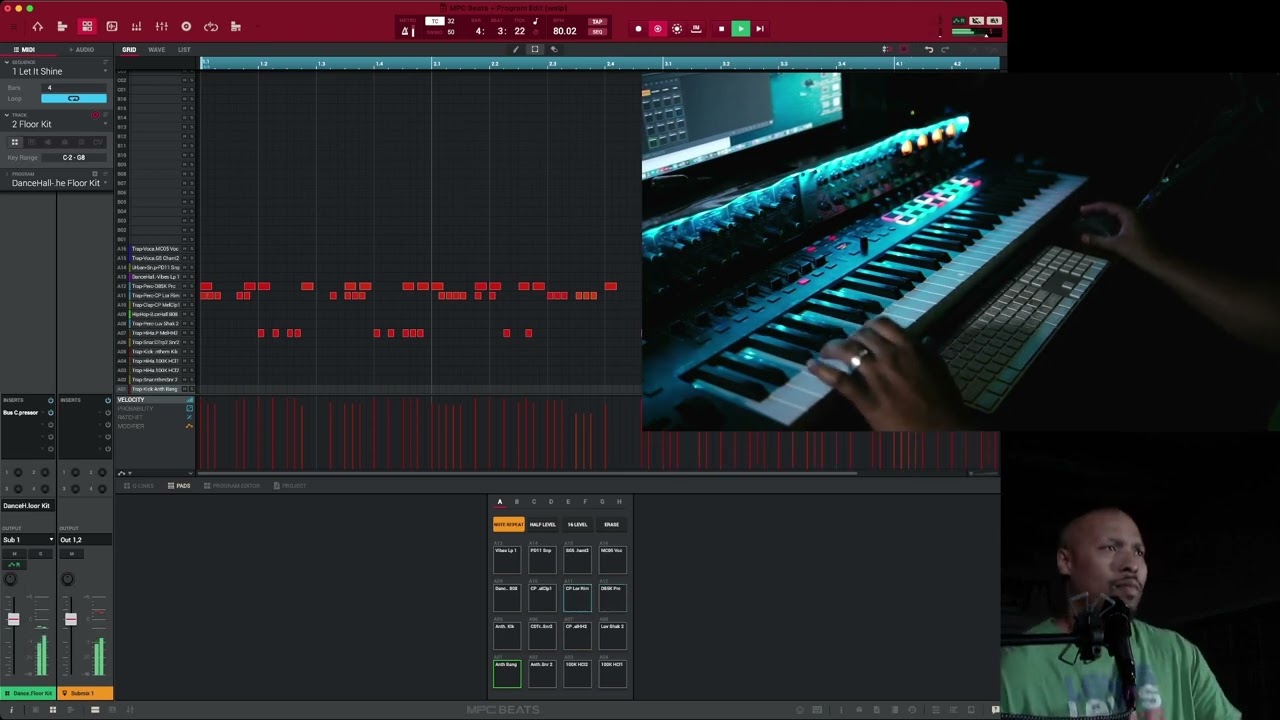
Task: Open the program dropdown for DanceHall Floor Kit
Action: pyautogui.click(x=104, y=183)
